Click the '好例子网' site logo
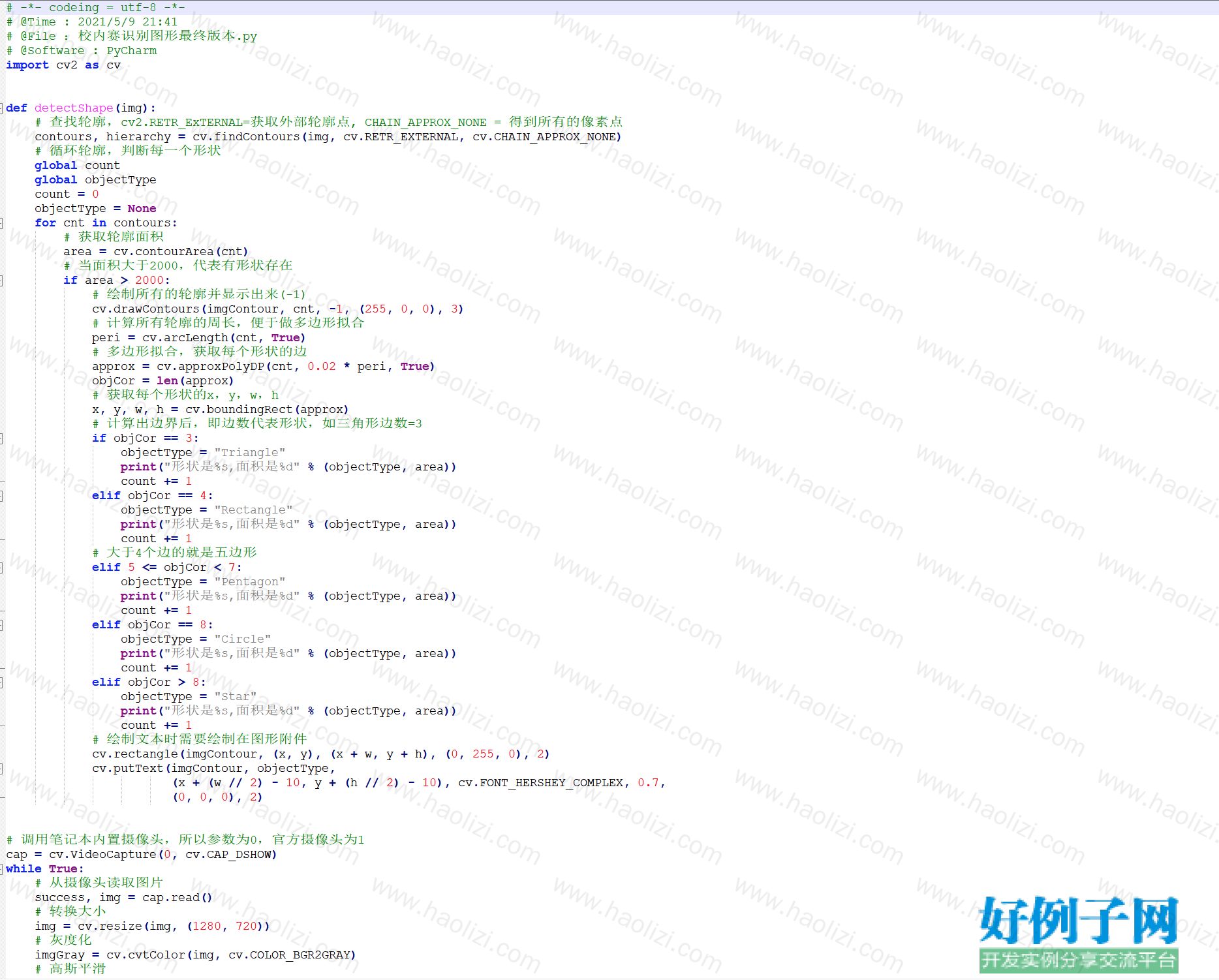 pyautogui.click(x=1079, y=934)
